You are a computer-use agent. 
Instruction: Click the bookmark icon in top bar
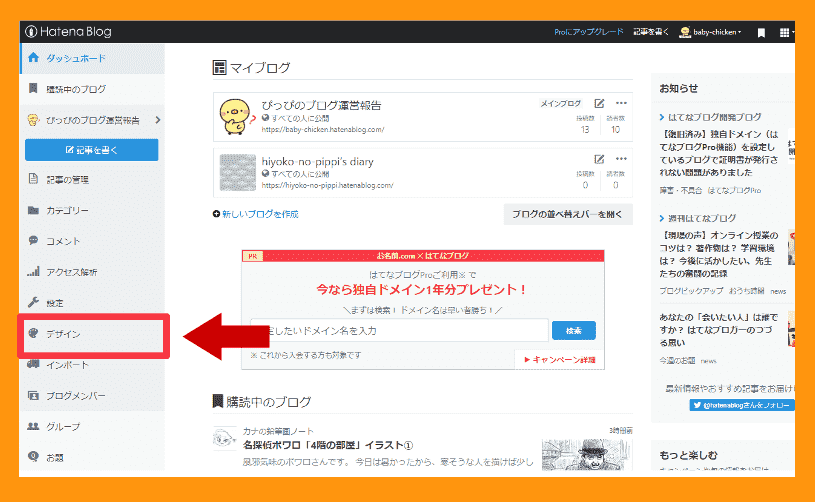point(761,33)
